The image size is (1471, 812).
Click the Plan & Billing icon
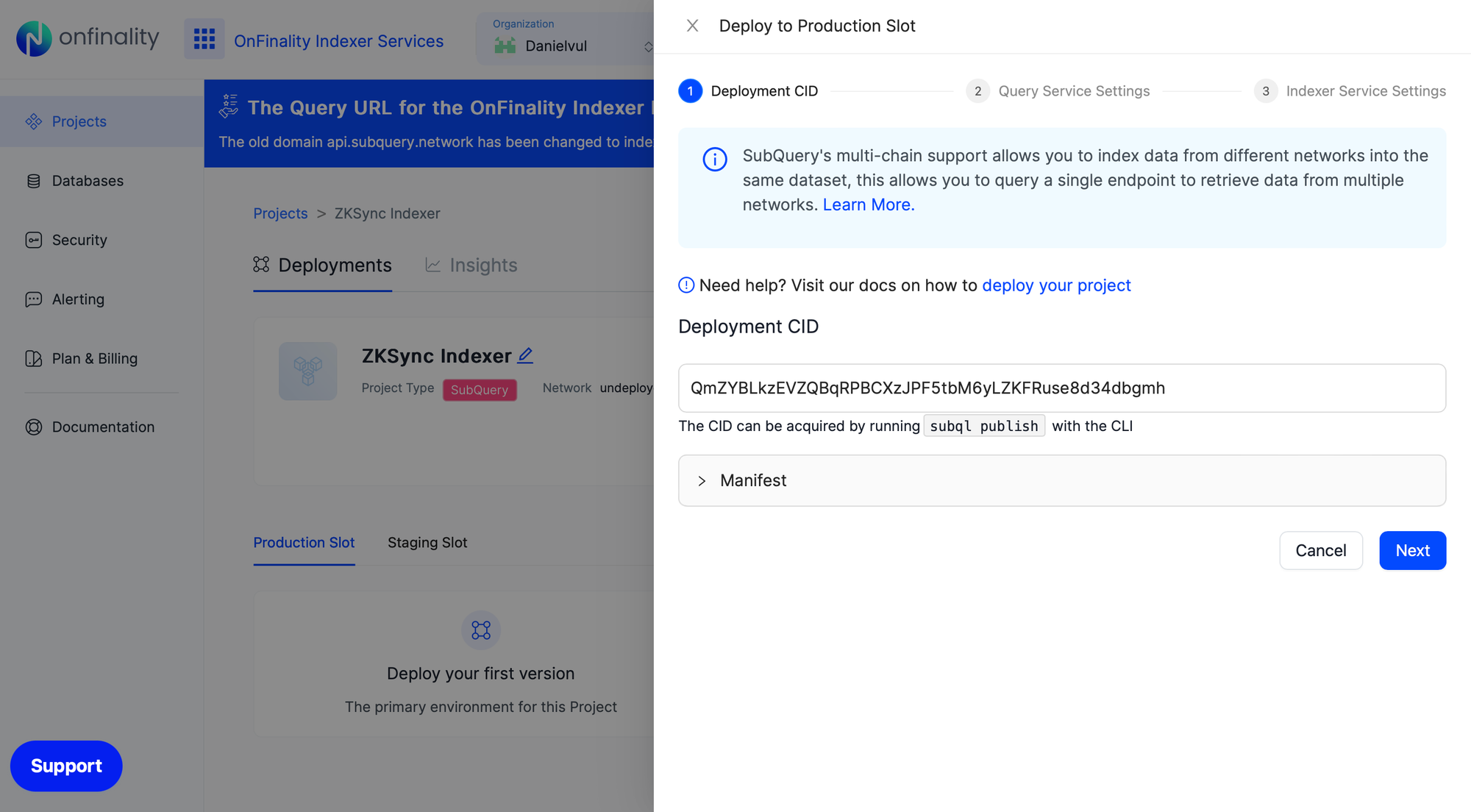(x=34, y=359)
